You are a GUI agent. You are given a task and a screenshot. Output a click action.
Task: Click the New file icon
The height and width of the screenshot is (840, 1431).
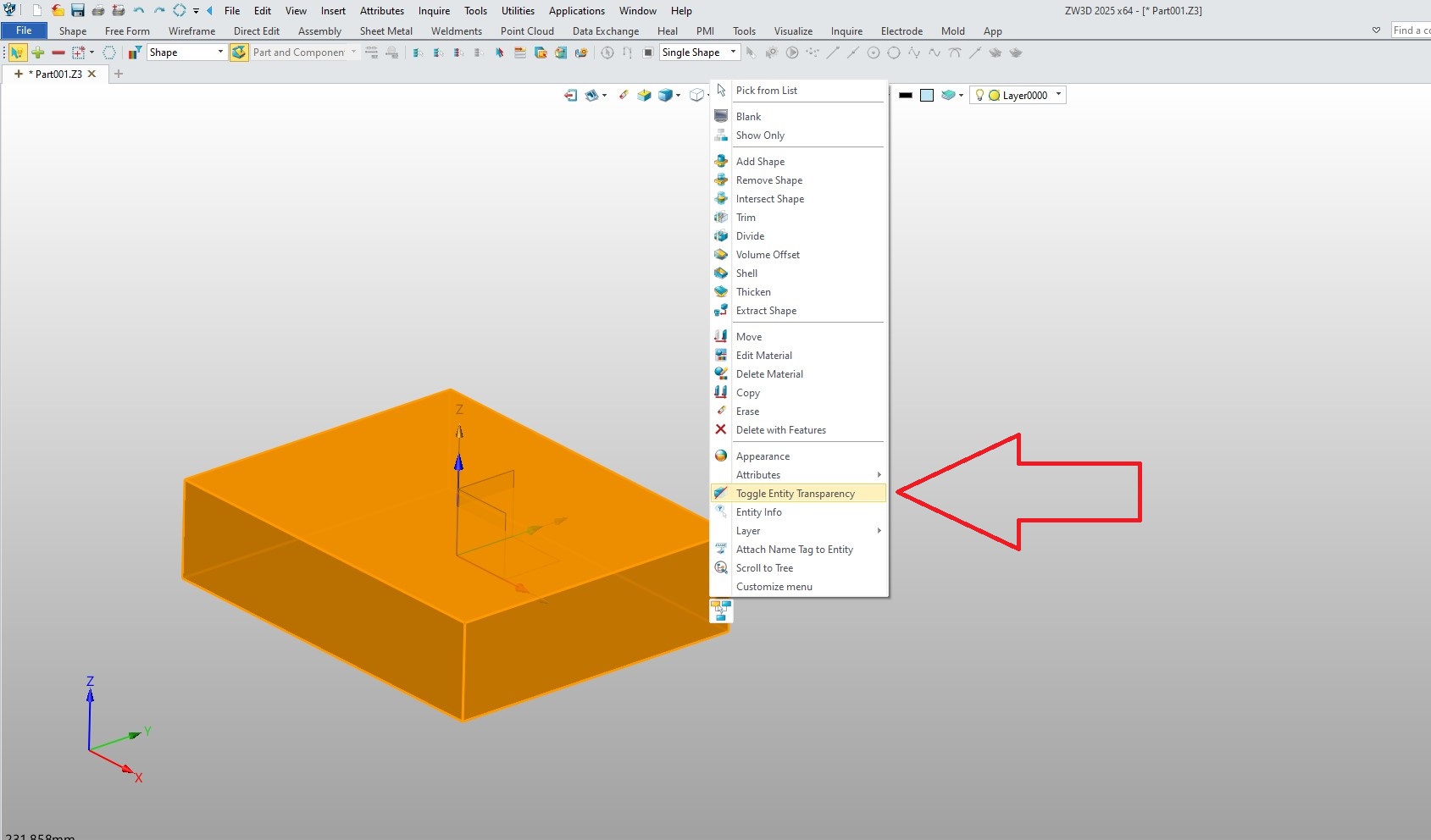click(36, 10)
